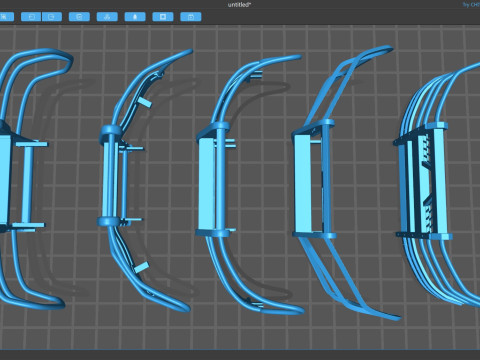Click the copy model toolbar icon

[79, 17]
